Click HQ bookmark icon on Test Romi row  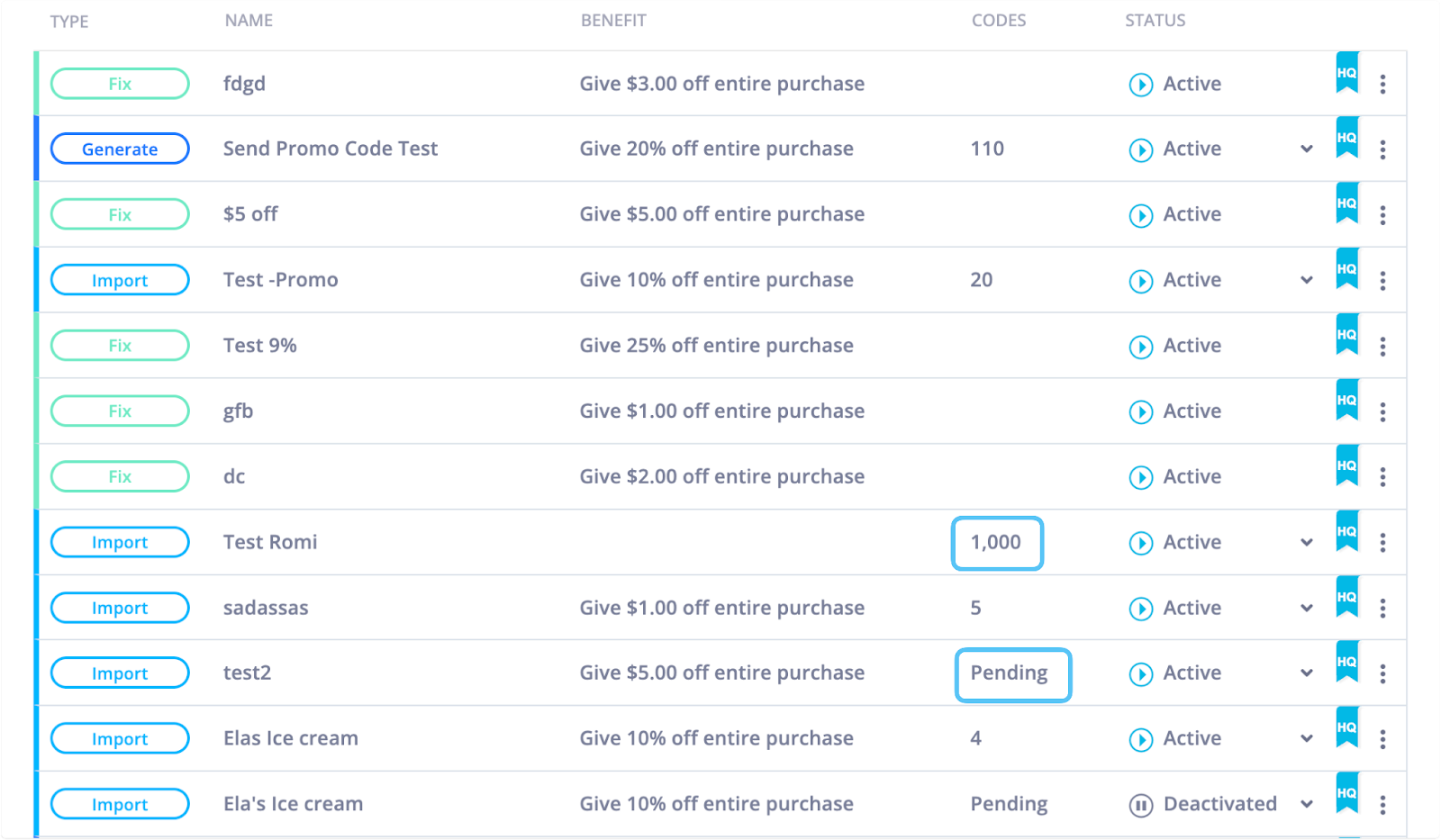tap(1346, 531)
